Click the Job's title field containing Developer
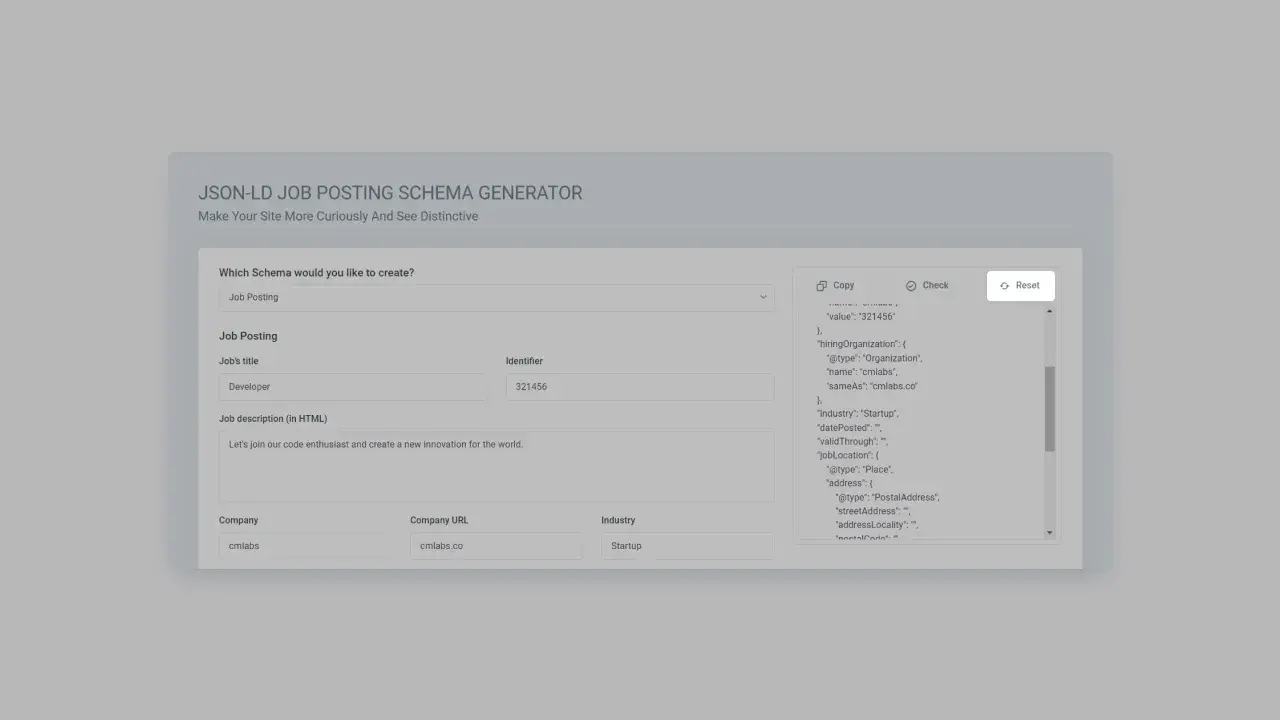Viewport: 1280px width, 720px height. (352, 386)
